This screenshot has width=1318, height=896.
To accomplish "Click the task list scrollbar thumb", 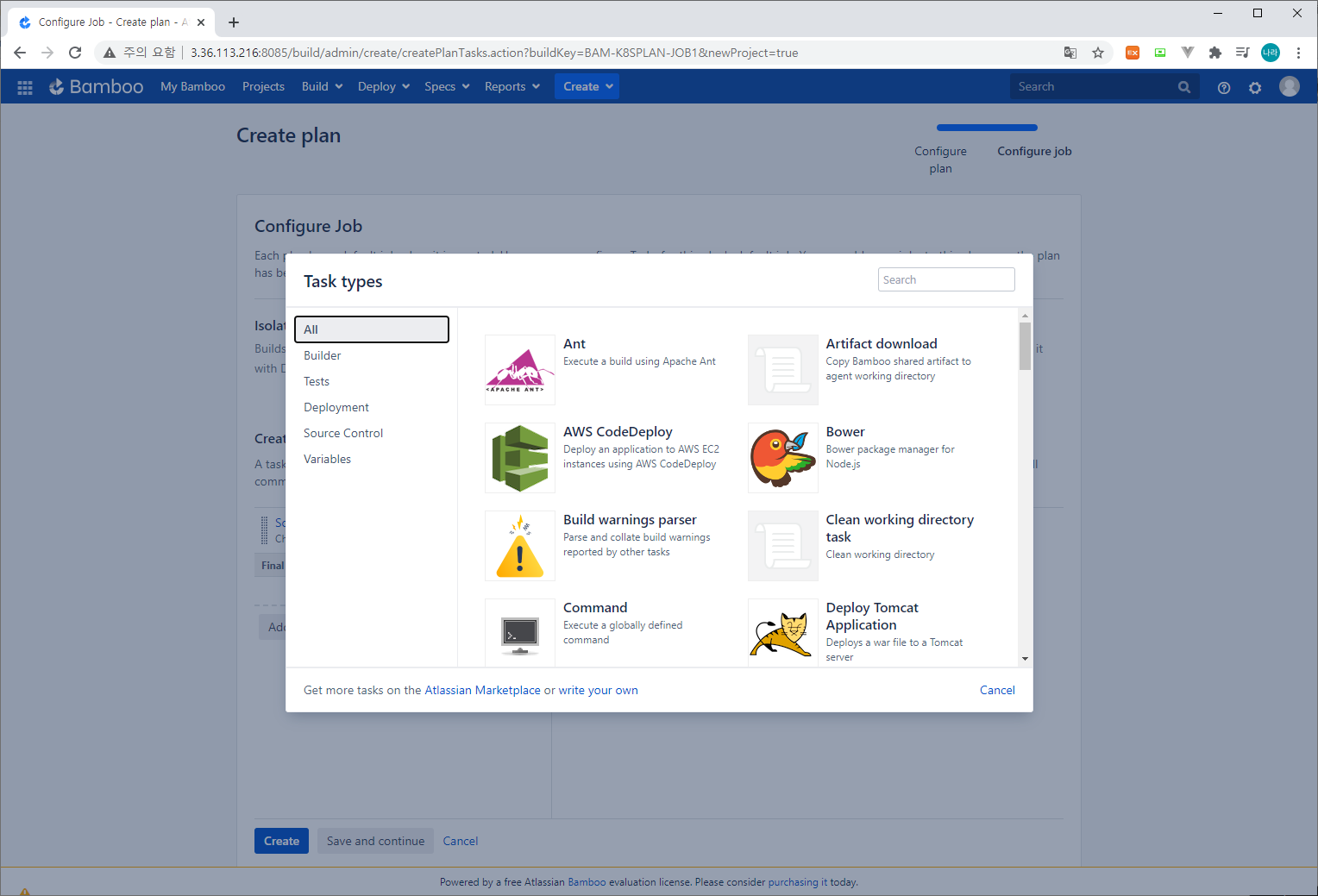I will tap(1025, 346).
